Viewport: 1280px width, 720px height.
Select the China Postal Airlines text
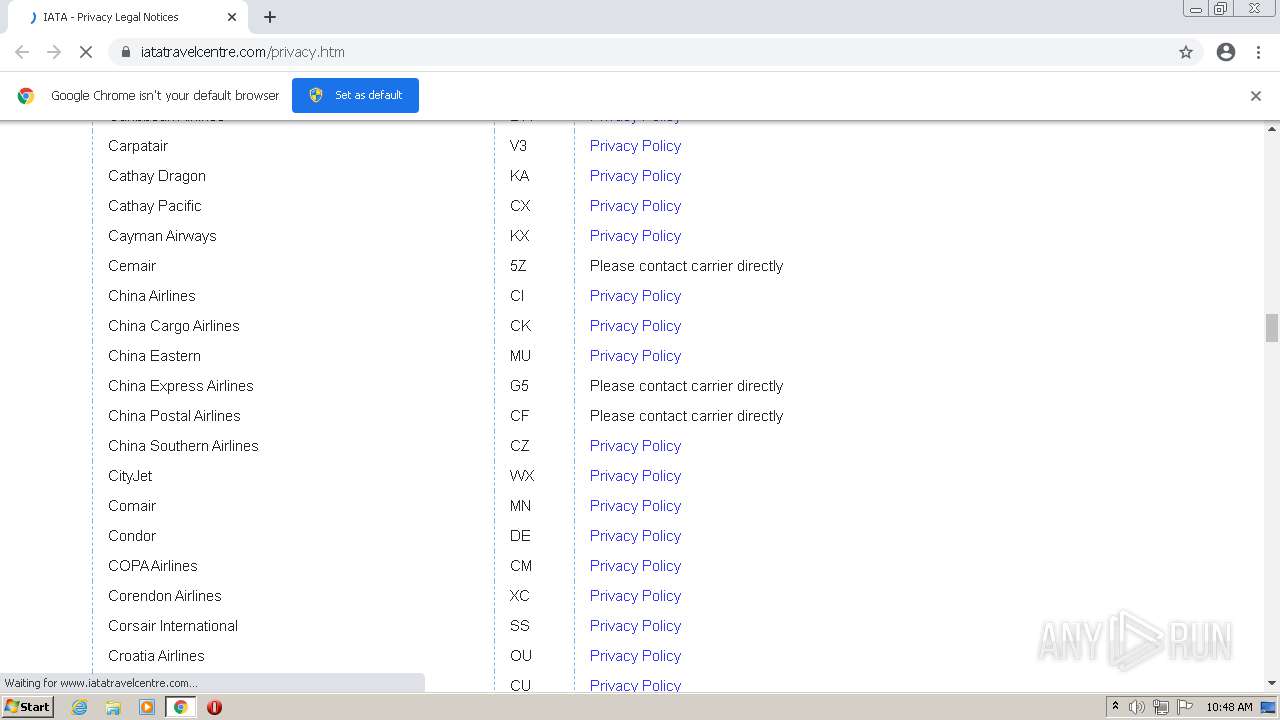pyautogui.click(x=174, y=416)
